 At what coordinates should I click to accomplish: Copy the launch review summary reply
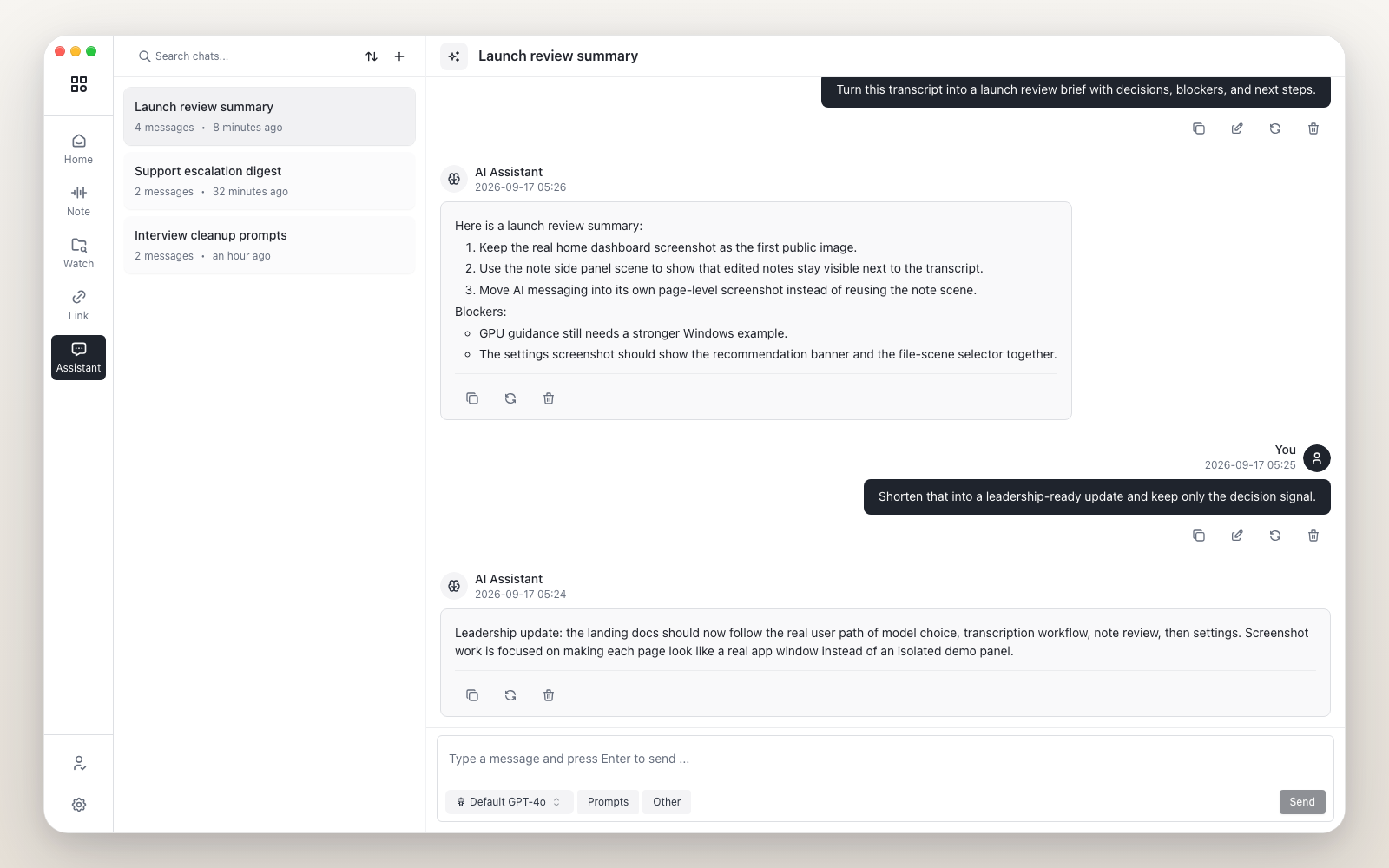[x=472, y=398]
